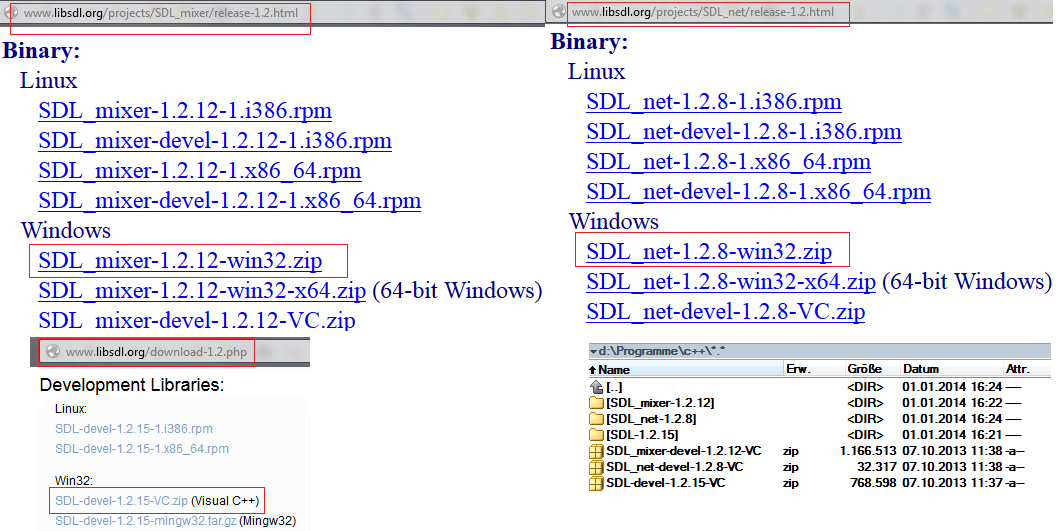Download SDL-devel-1.2.15-VC.zip for Visual C++

[x=121, y=501]
